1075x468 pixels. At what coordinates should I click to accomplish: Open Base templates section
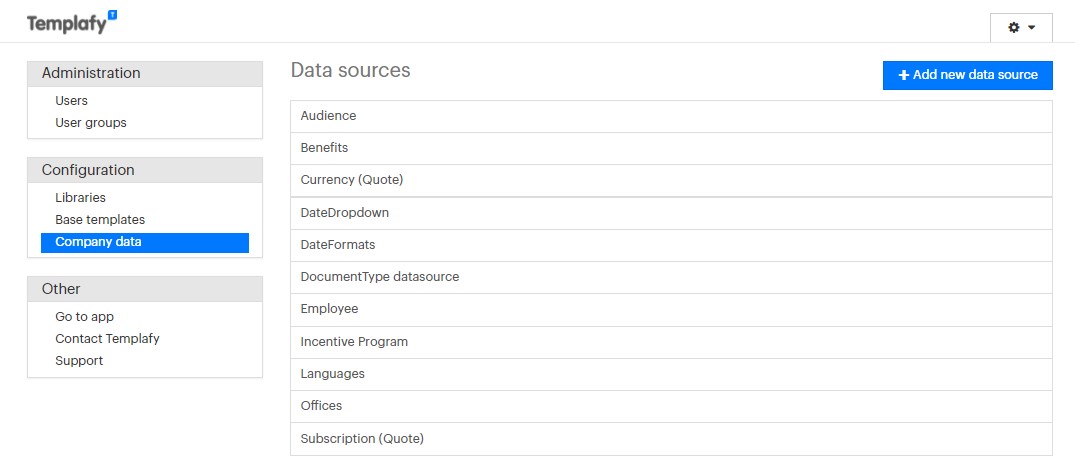(x=100, y=220)
